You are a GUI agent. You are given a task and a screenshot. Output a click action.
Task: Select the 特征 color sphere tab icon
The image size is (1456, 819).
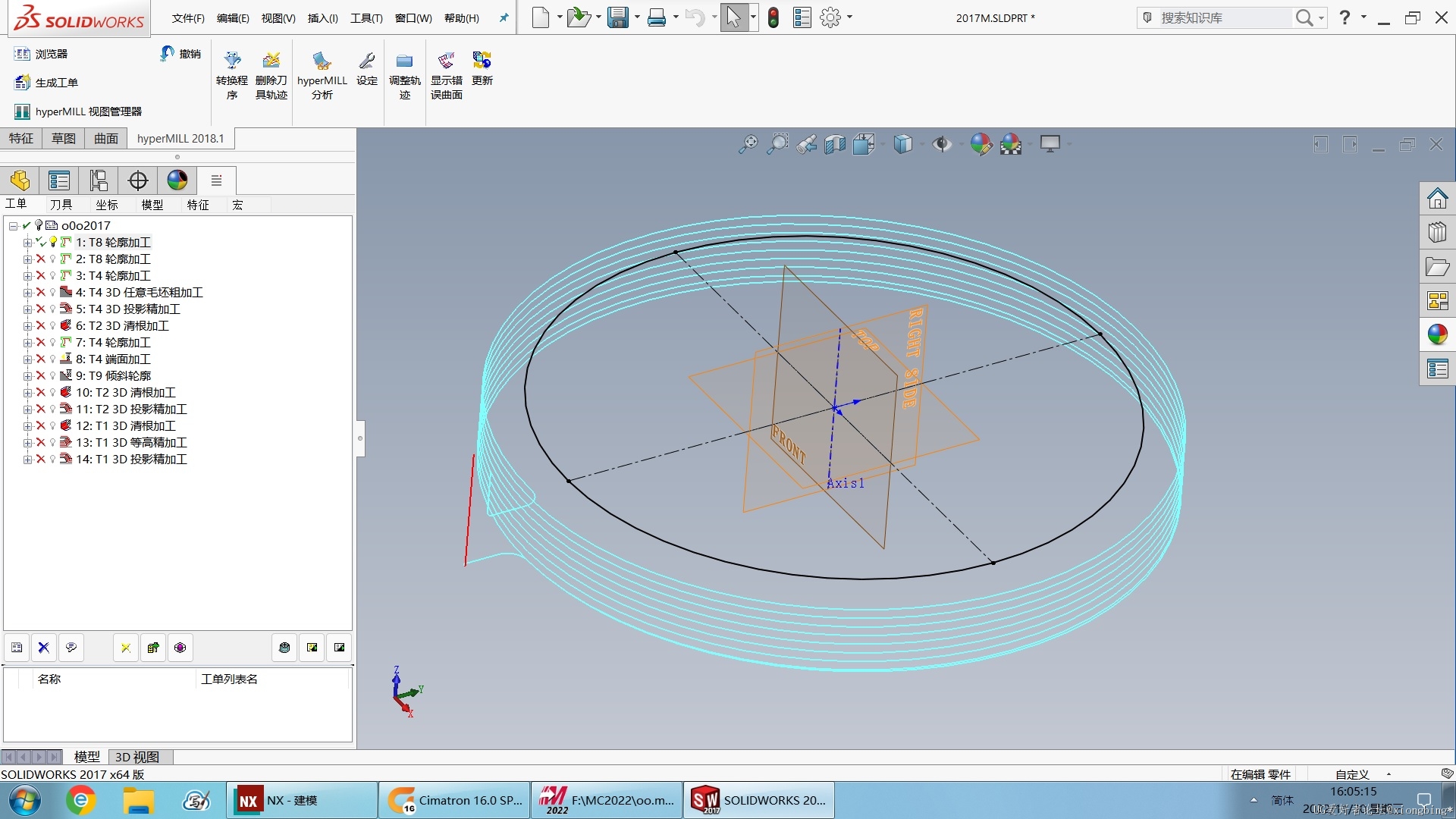(177, 180)
